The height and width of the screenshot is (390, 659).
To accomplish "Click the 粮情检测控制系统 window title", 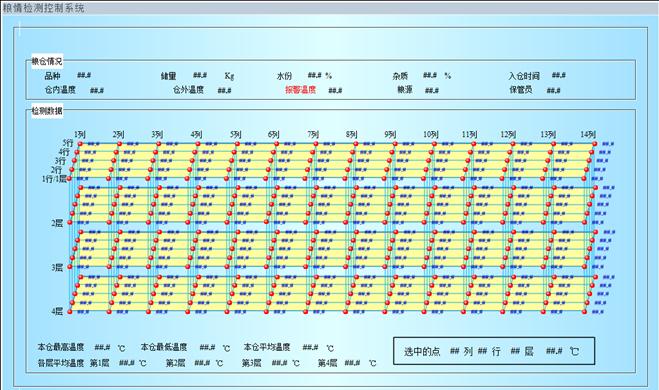I will click(x=44, y=8).
